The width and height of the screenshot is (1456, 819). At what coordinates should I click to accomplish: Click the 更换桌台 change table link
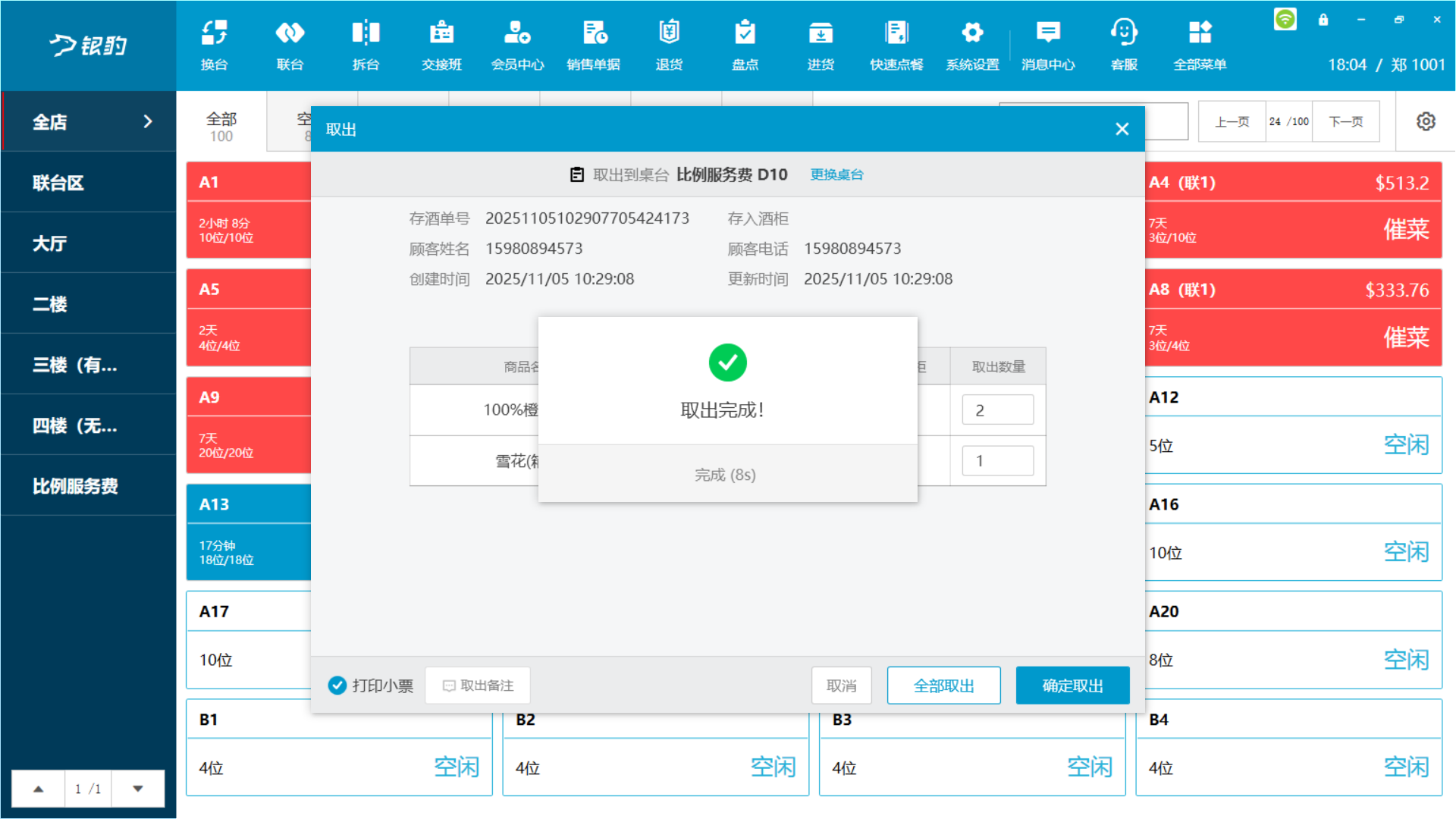[836, 174]
